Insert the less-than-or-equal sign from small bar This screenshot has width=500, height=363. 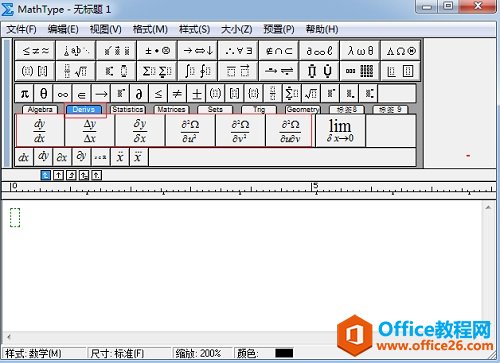point(158,93)
